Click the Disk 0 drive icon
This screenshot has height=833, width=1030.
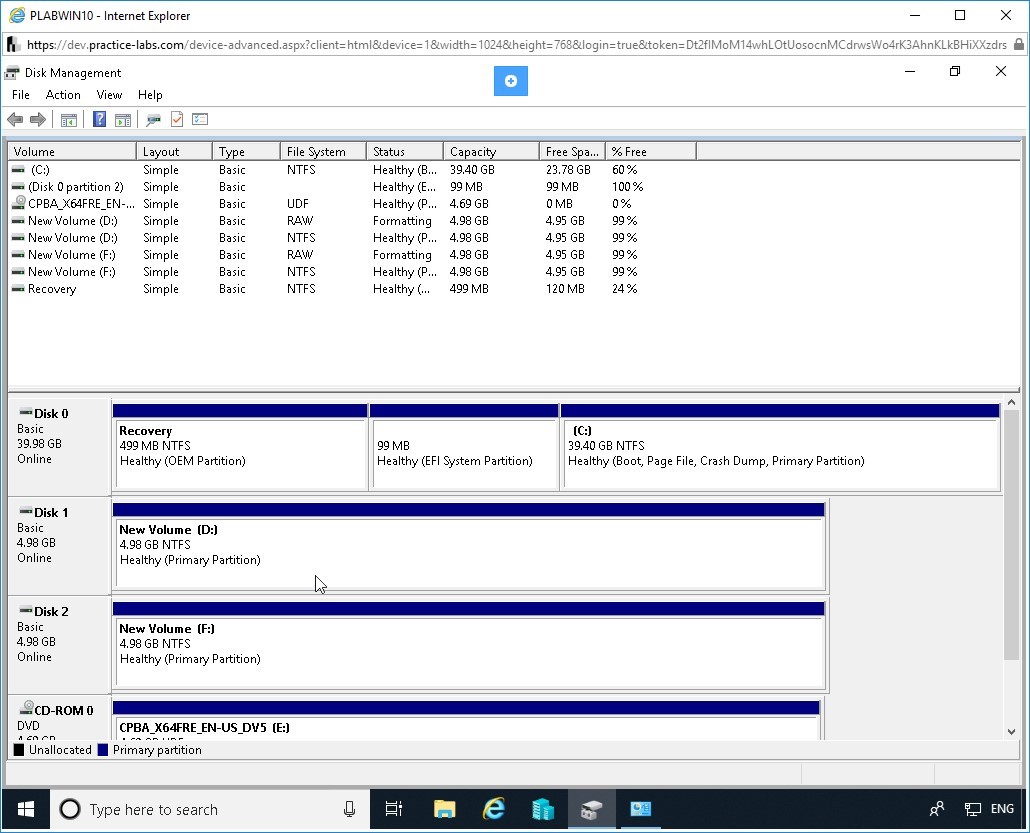[26, 412]
